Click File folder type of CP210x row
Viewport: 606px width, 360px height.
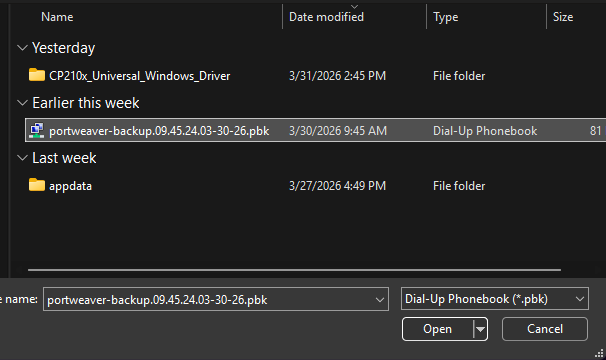coord(459,76)
